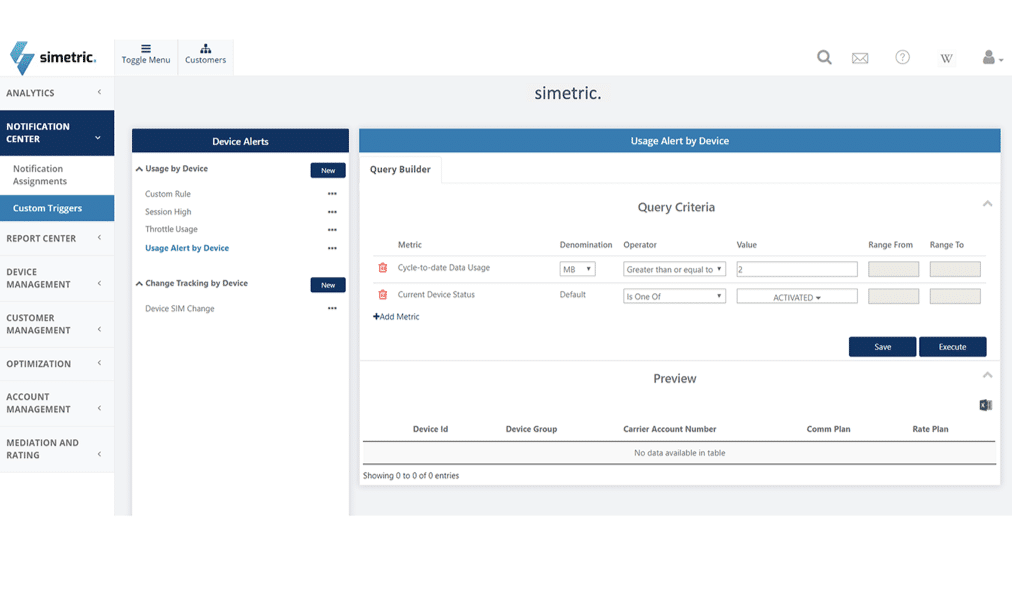
Task: Open search with the magnifier icon
Action: click(x=824, y=57)
